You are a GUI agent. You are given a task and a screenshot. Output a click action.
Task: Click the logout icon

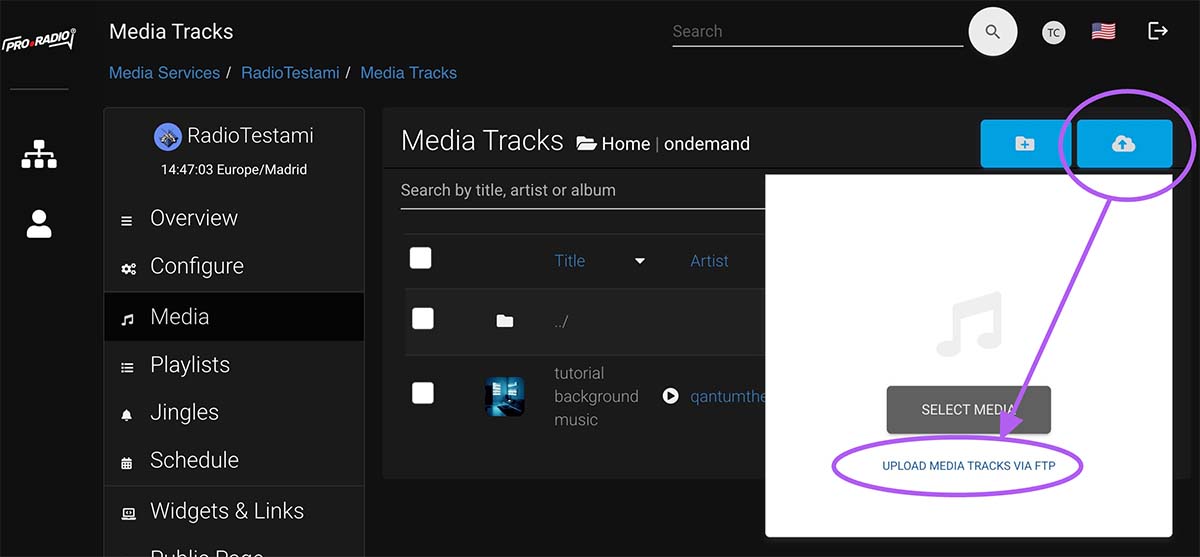pos(1158,31)
